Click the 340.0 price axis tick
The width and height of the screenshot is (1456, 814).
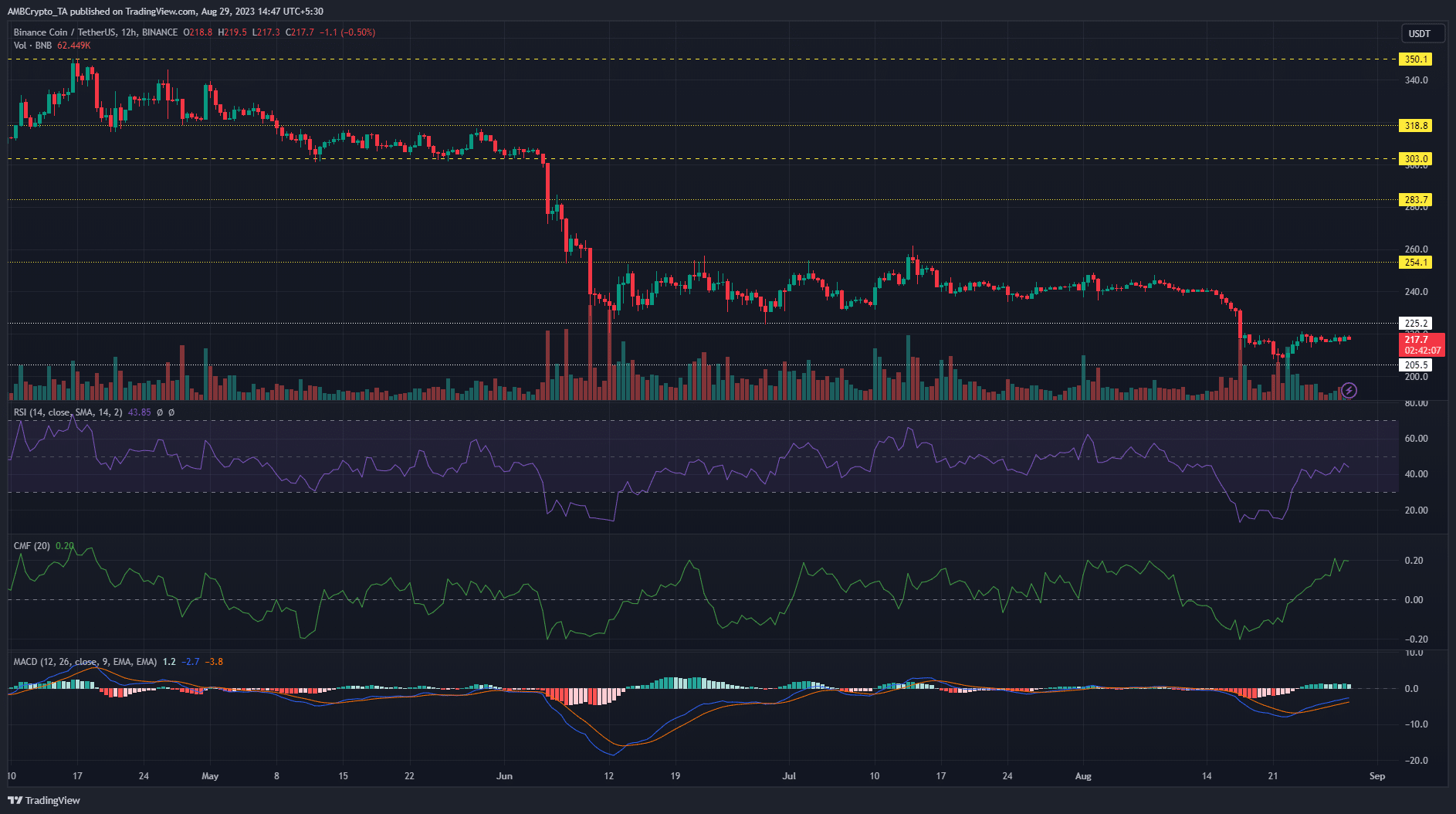(x=1416, y=80)
